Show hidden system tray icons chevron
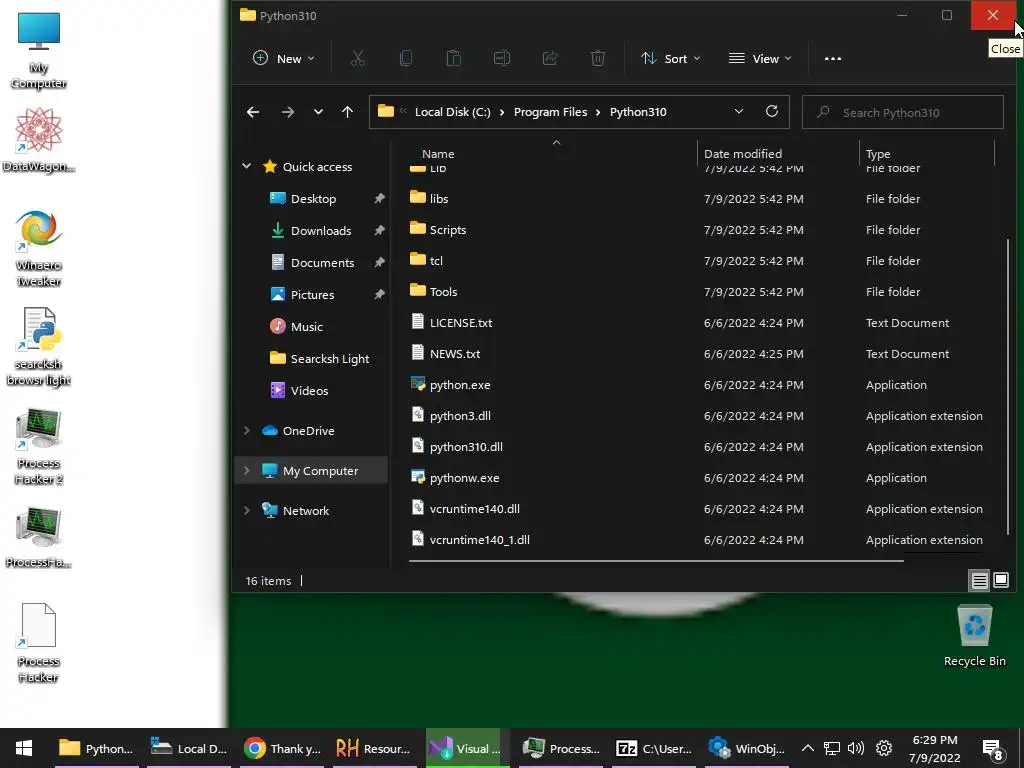 click(807, 748)
